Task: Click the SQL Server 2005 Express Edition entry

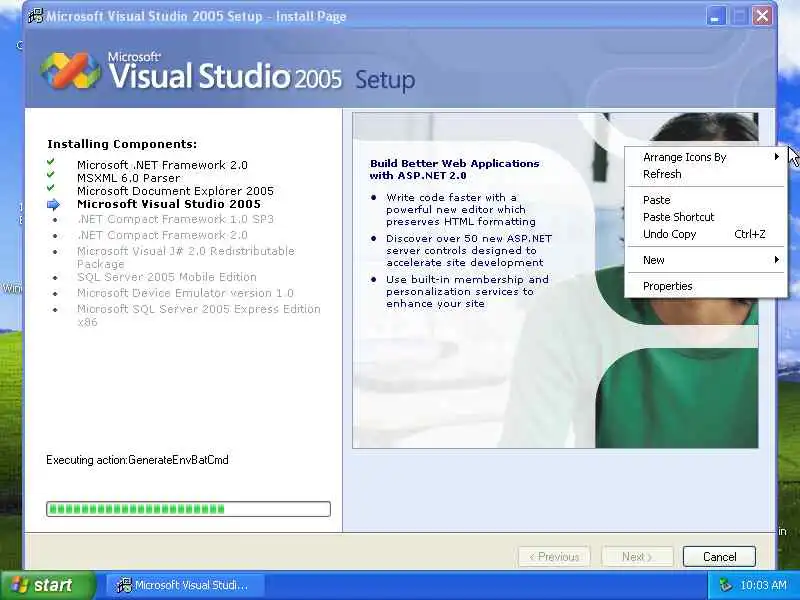Action: coord(198,315)
